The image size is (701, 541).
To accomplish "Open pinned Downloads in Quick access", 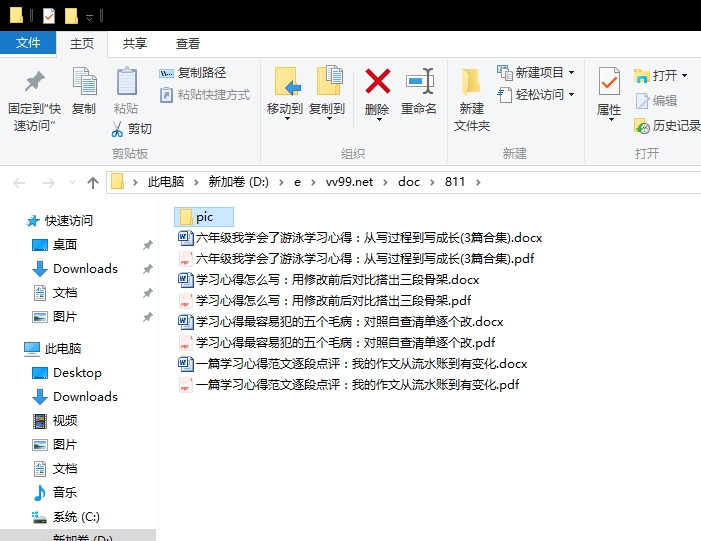I will (75, 269).
